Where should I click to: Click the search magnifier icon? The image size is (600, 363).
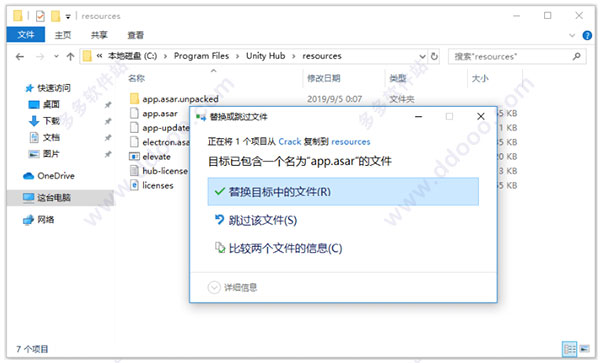click(x=576, y=56)
